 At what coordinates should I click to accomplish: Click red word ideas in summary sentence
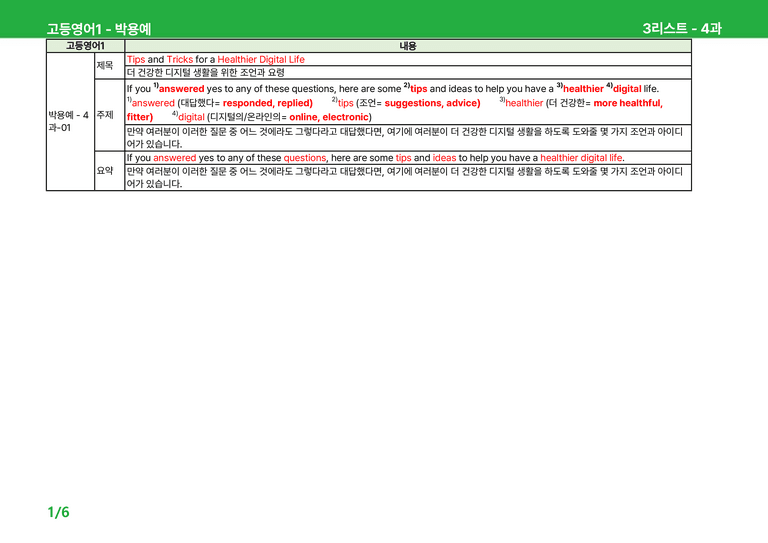coord(444,158)
